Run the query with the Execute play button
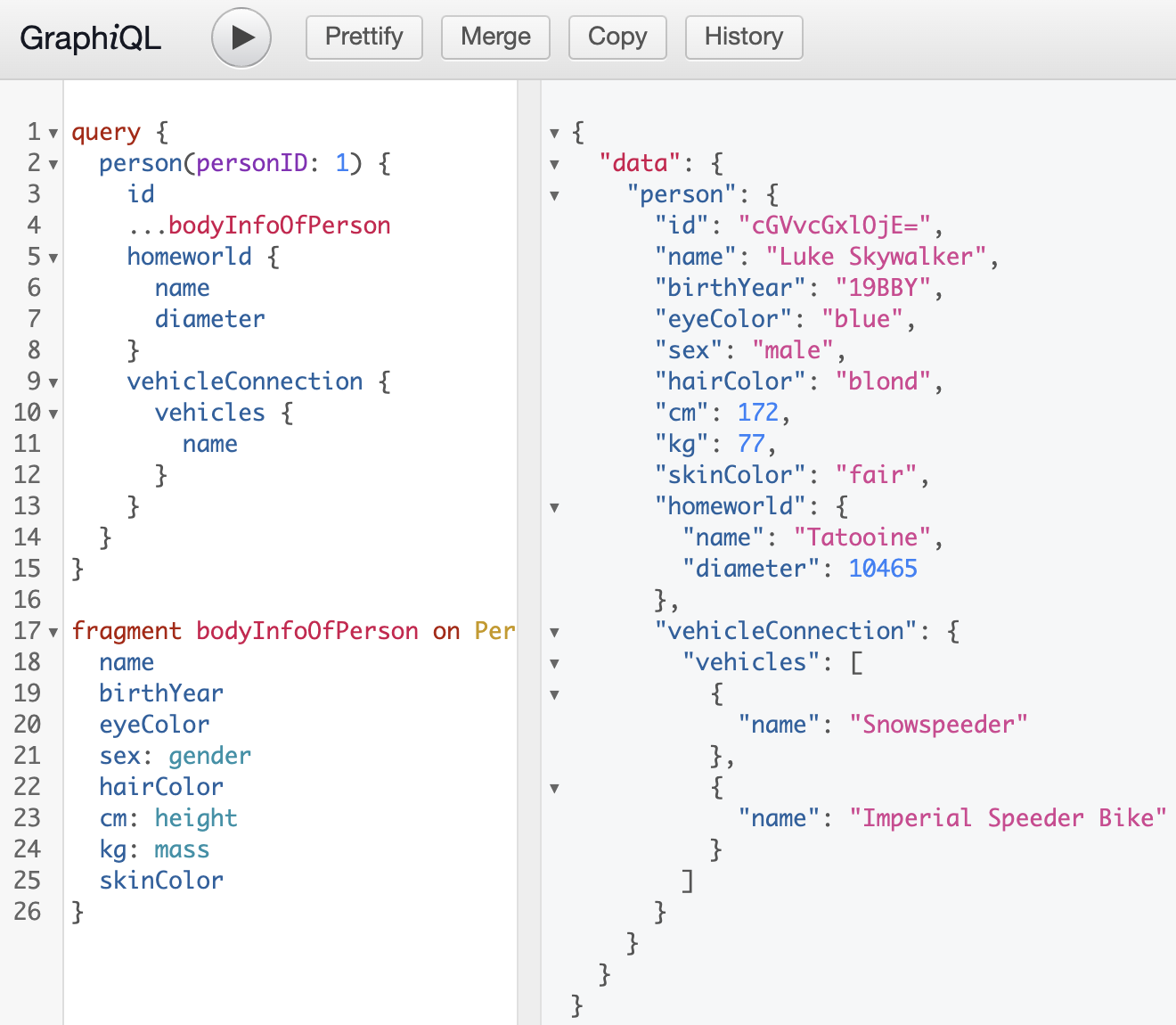 click(x=241, y=37)
